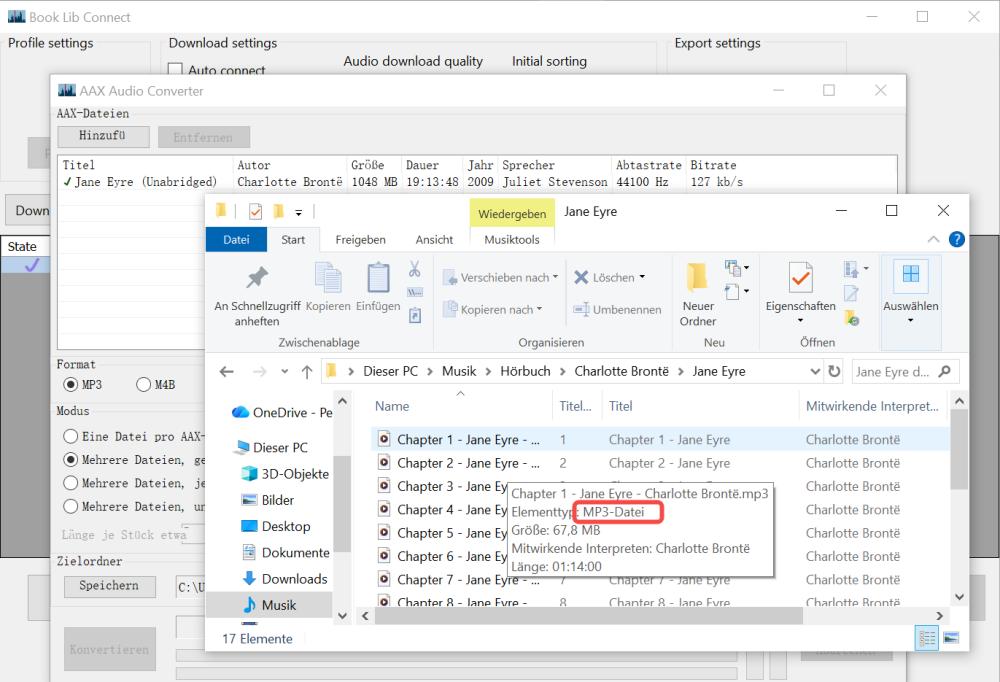Create a folder with Neuer Ordner icon
The height and width of the screenshot is (682, 1000).
697,277
